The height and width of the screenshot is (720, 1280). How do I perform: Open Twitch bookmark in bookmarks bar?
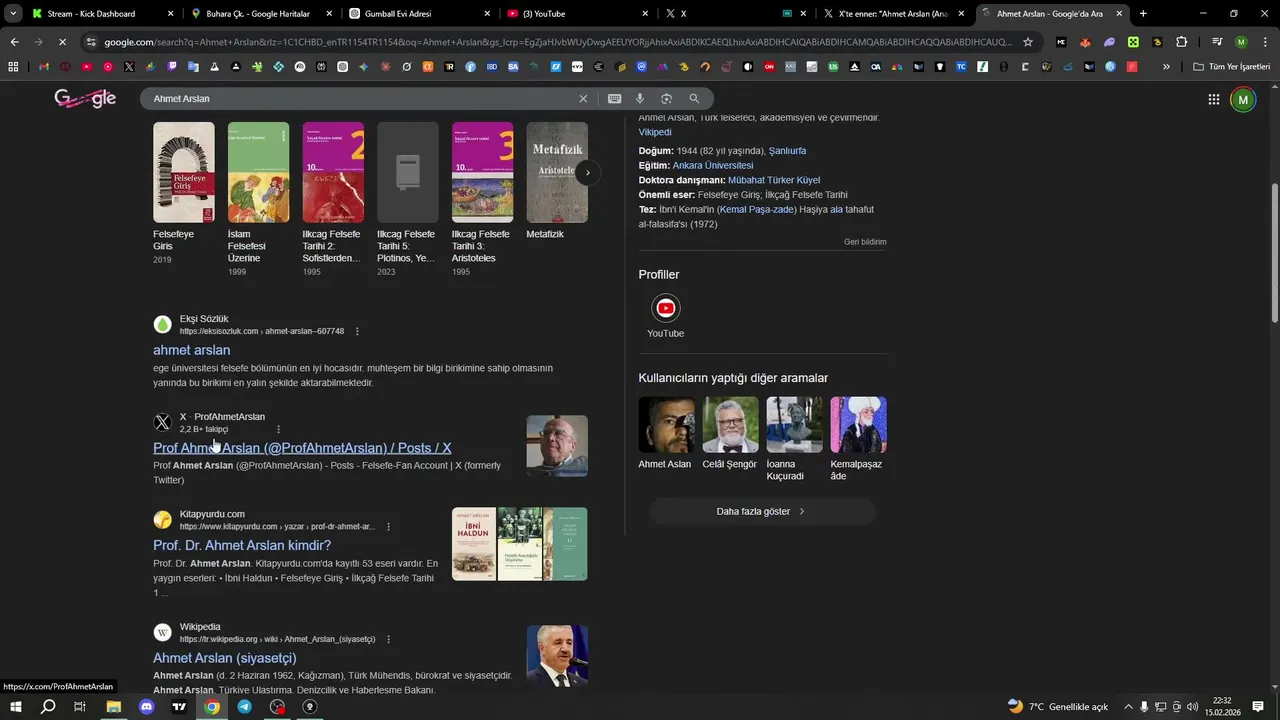tap(172, 66)
